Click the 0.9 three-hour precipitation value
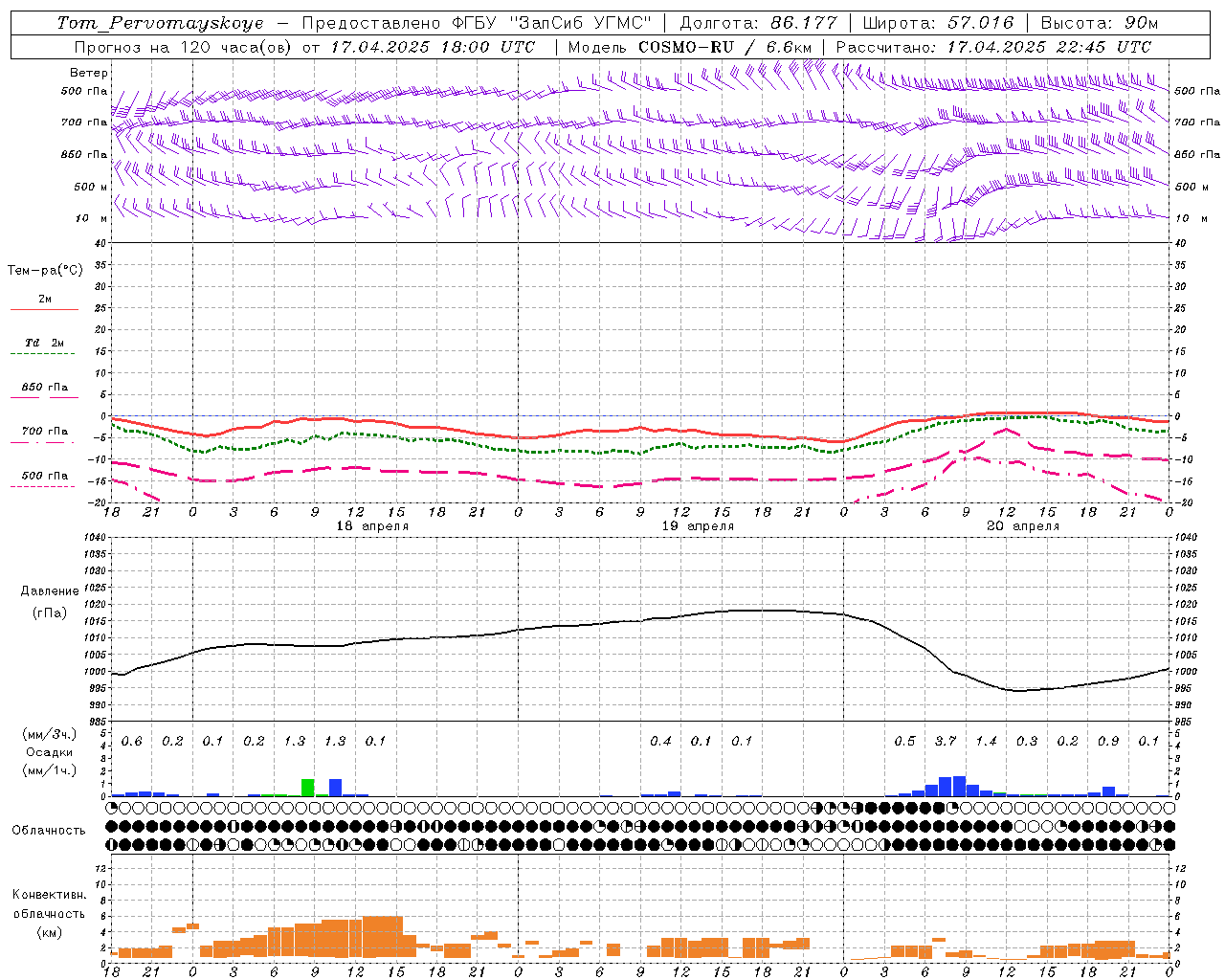1225x980 pixels. [1108, 742]
